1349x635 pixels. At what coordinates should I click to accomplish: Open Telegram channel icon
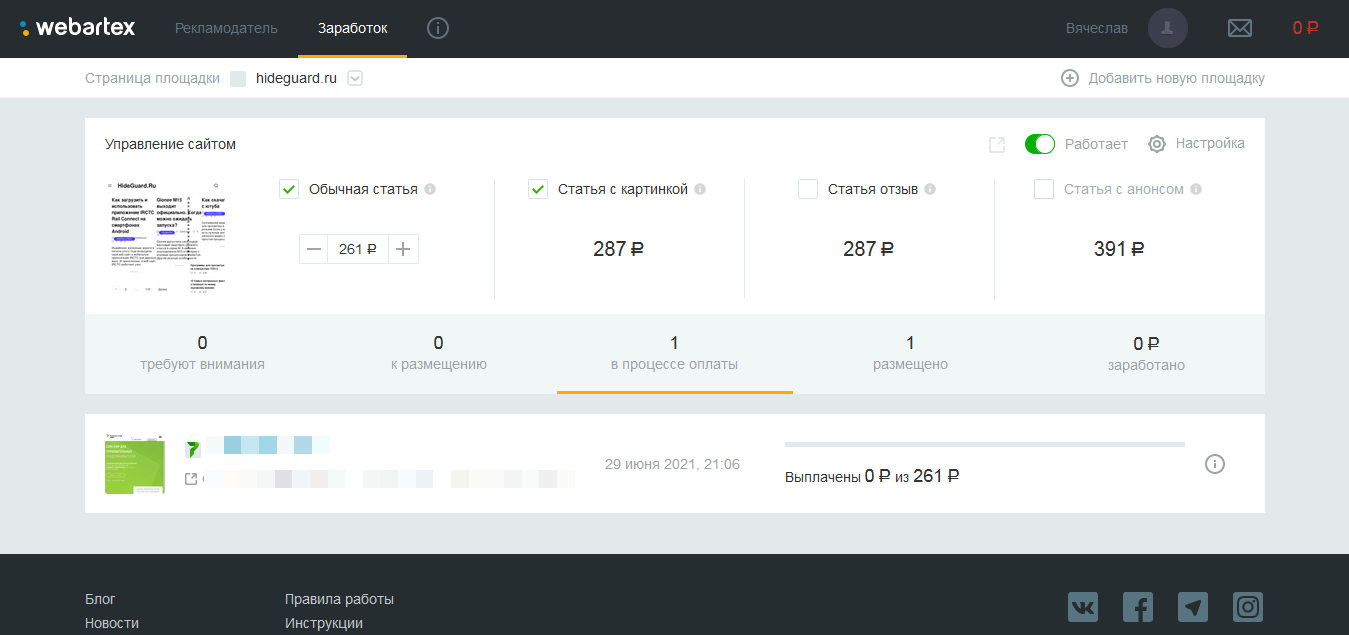1193,607
